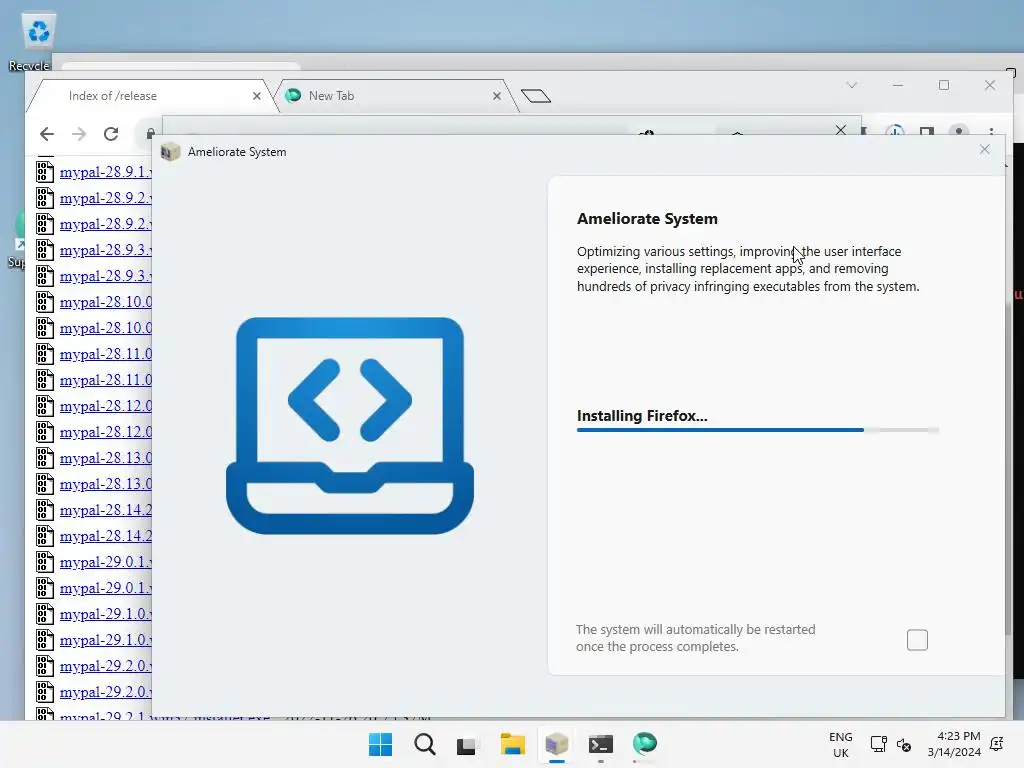Click the Installing Firefox progress bar
1024x768 pixels.
(758, 430)
